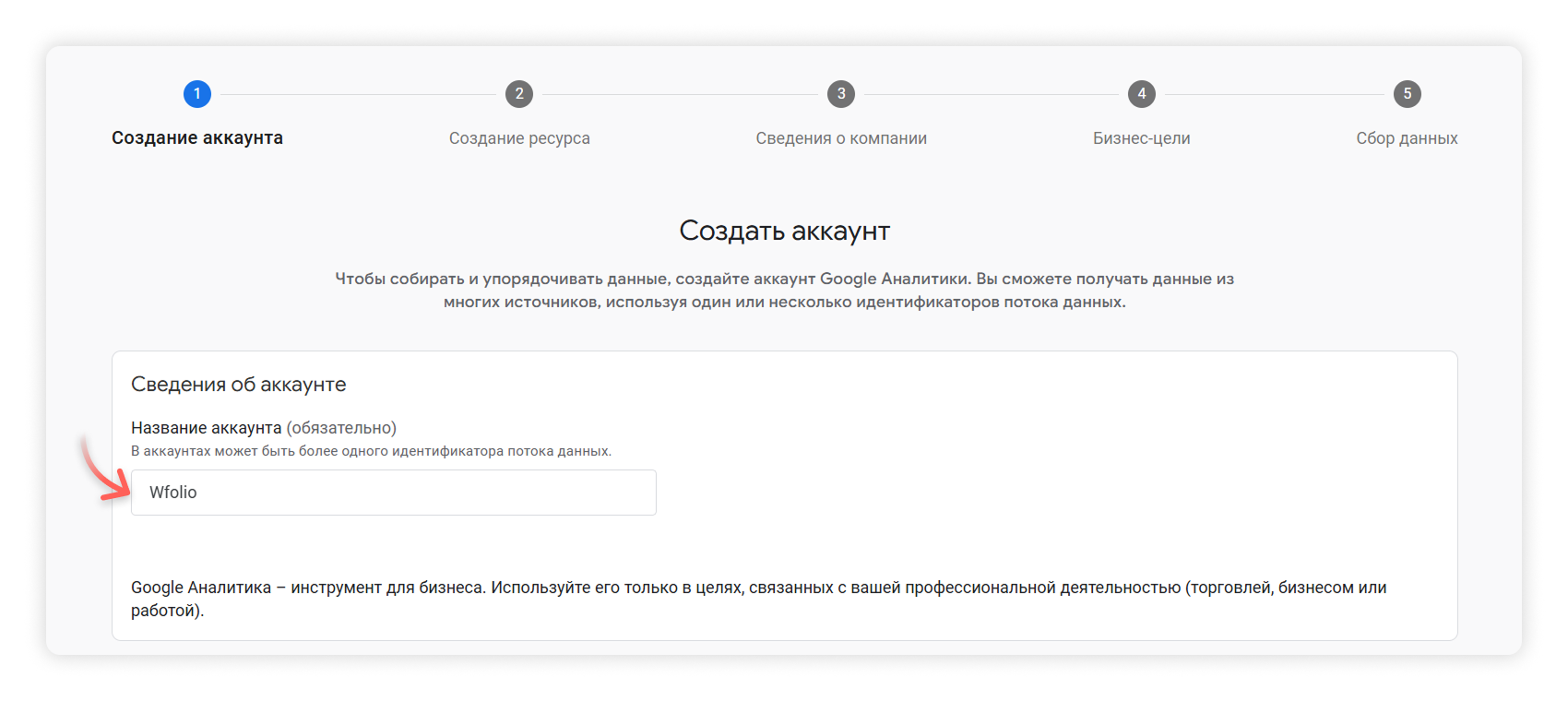Click the step 2 circle icon
The width and height of the screenshot is (1568, 701).
(x=519, y=94)
